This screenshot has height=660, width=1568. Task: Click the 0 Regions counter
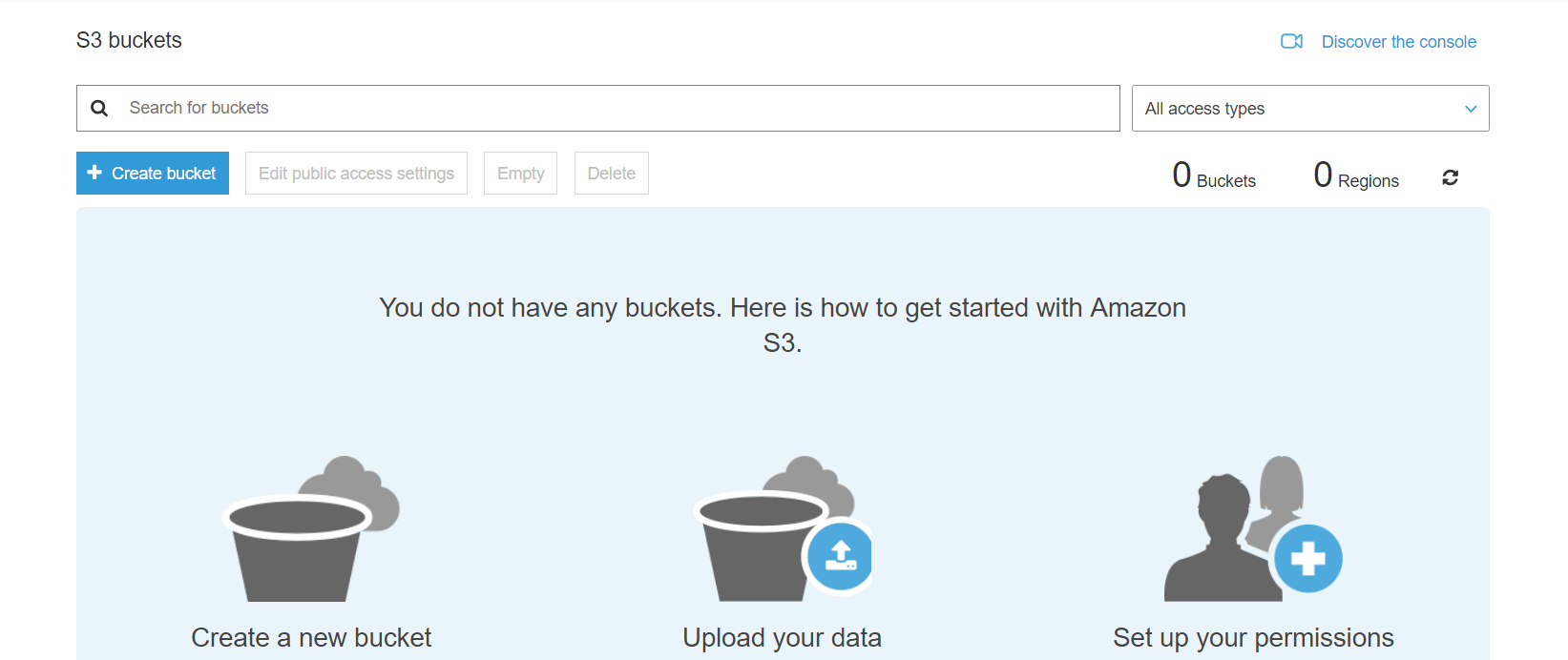coord(1355,176)
